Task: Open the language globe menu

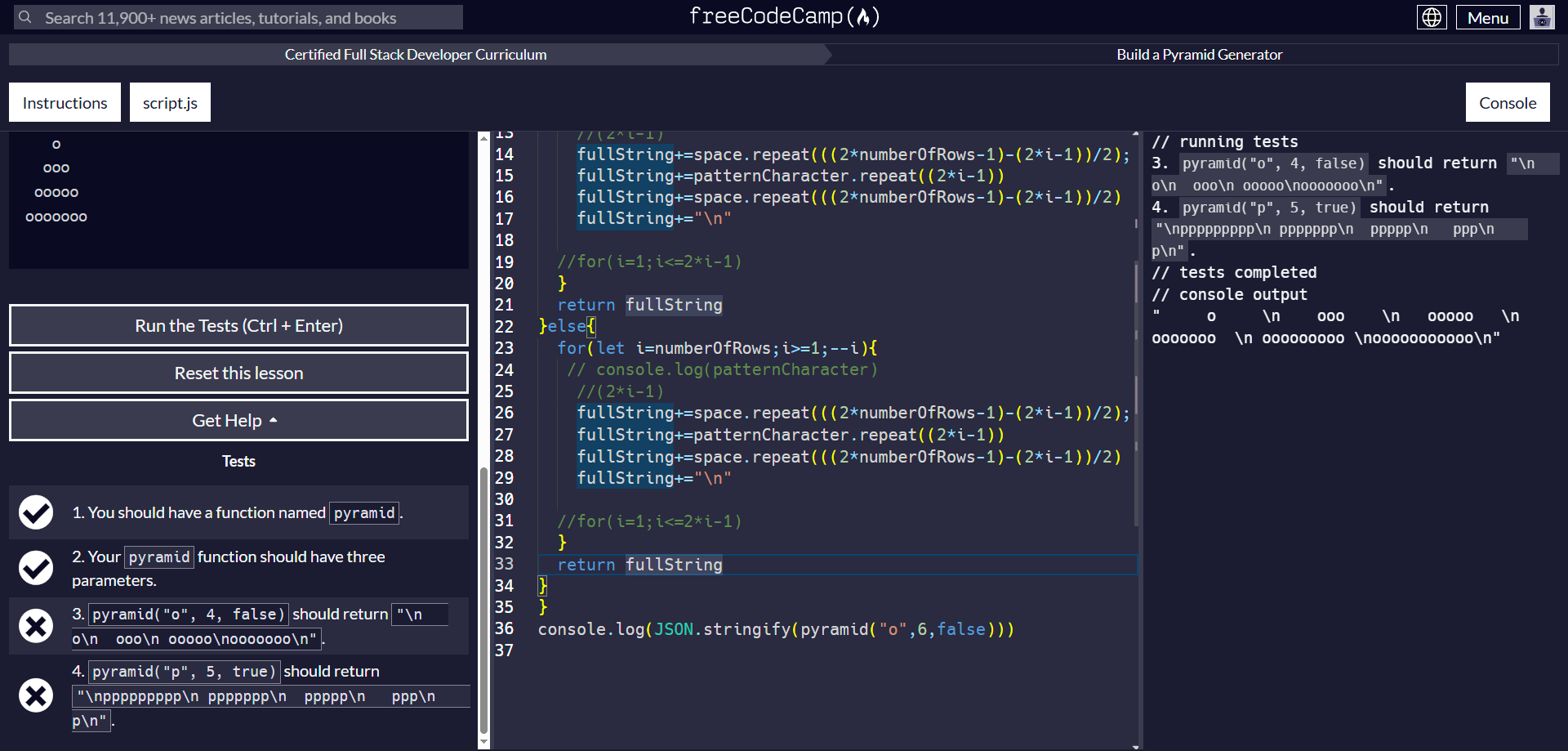Action: tap(1432, 17)
